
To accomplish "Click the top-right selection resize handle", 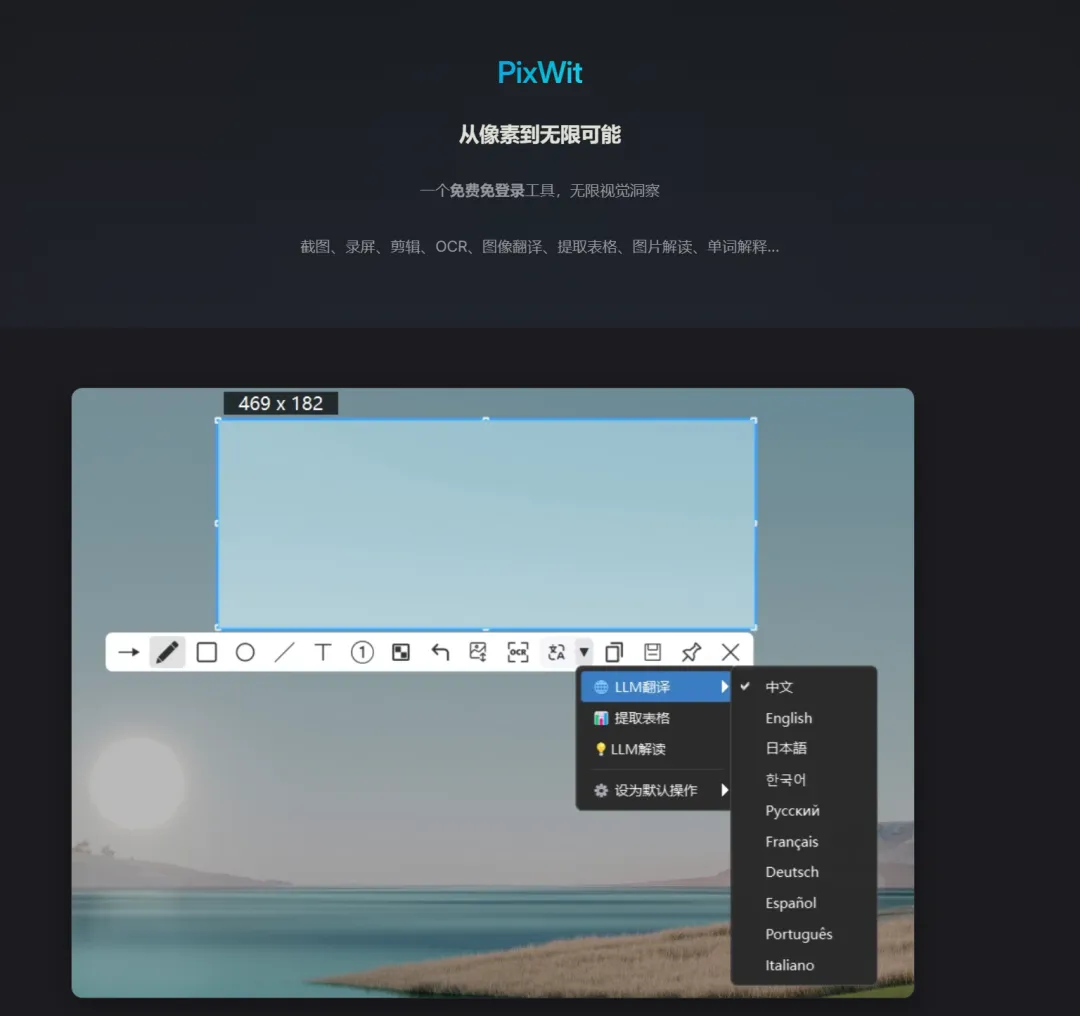I will [754, 420].
